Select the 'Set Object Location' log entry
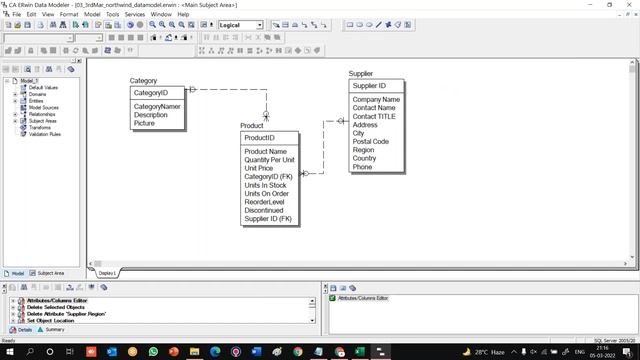The image size is (640, 360). click(x=51, y=321)
